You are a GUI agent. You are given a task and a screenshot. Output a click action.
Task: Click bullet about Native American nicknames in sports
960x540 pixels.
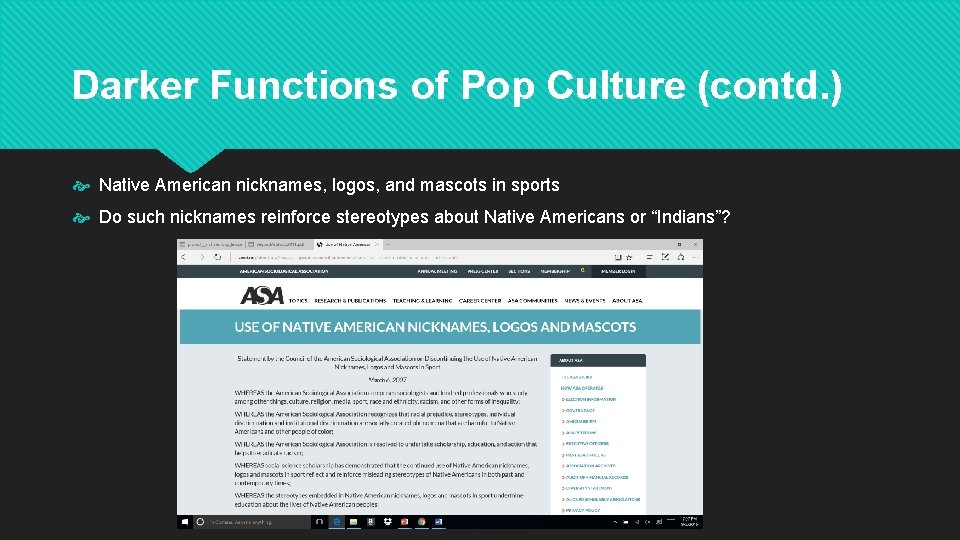[329, 185]
